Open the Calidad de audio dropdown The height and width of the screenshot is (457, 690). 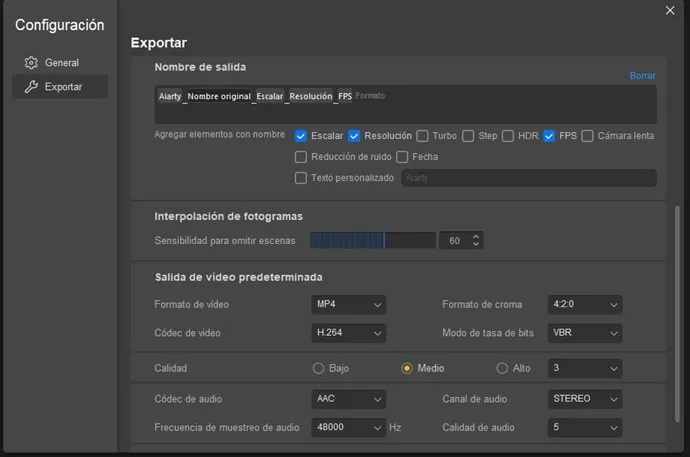(585, 428)
